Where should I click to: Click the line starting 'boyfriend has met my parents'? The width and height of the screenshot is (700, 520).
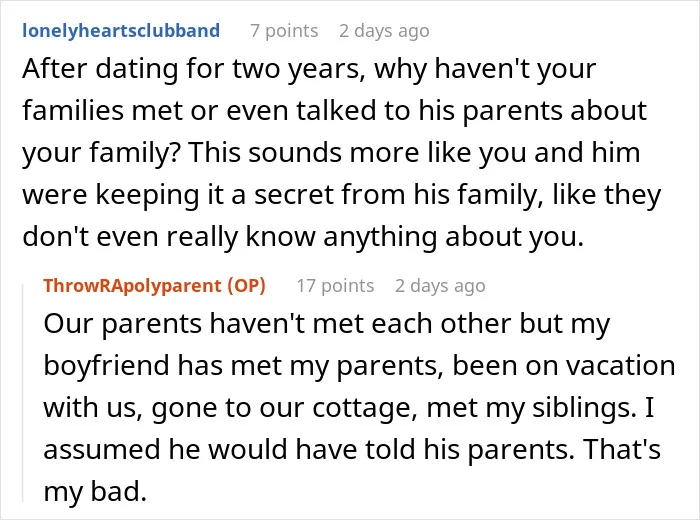click(x=359, y=366)
